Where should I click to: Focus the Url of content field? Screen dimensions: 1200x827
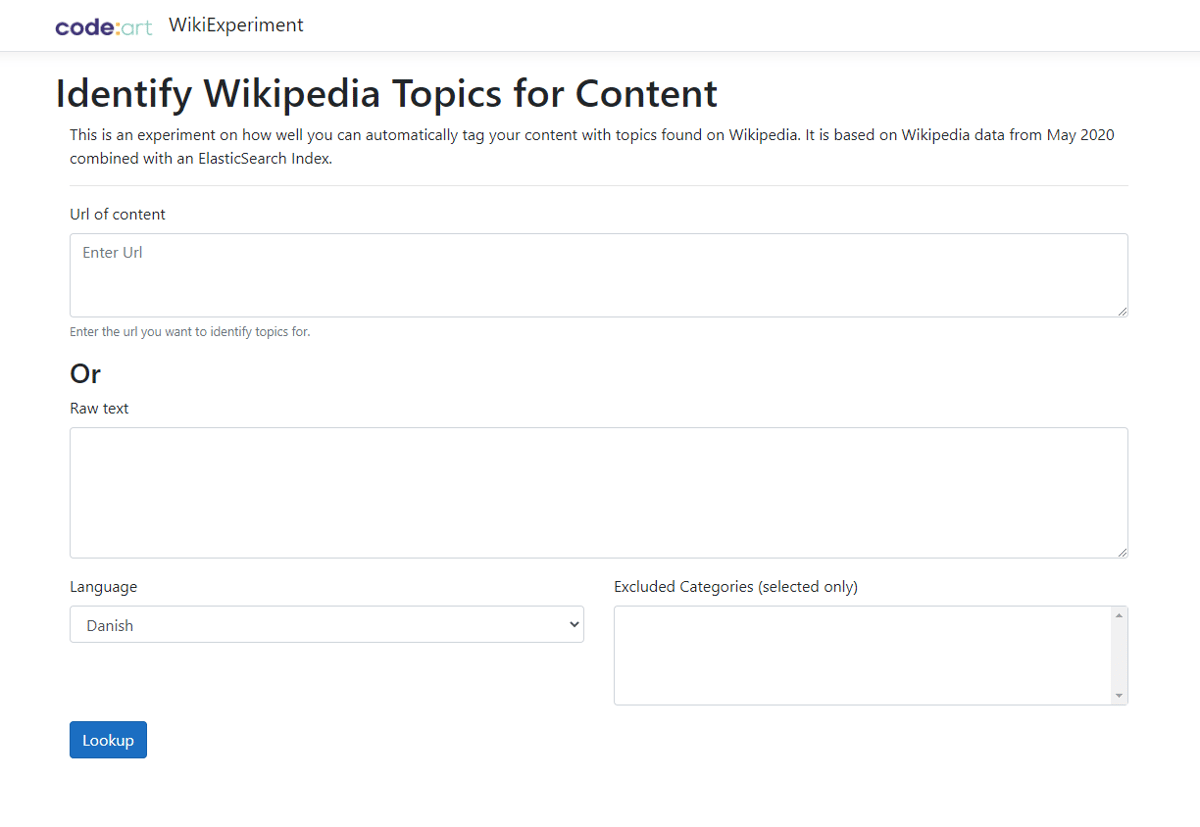599,275
